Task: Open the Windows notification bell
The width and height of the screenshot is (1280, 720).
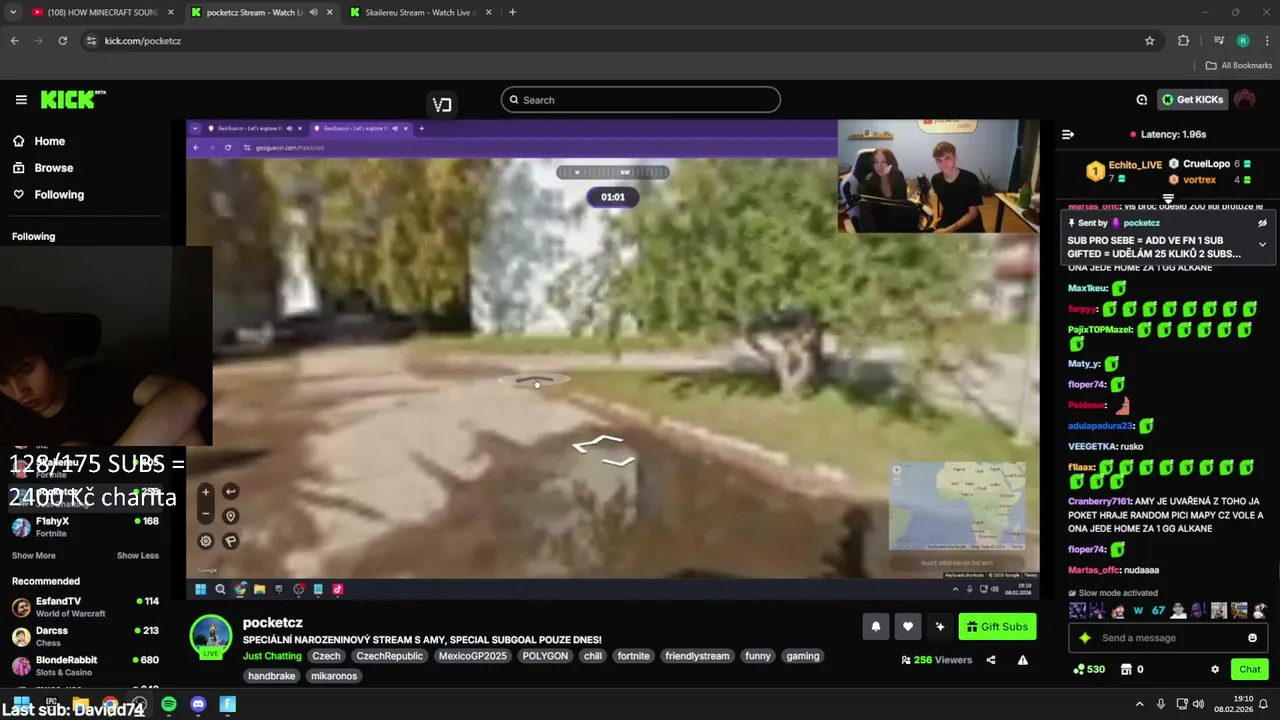Action: [x=1263, y=704]
